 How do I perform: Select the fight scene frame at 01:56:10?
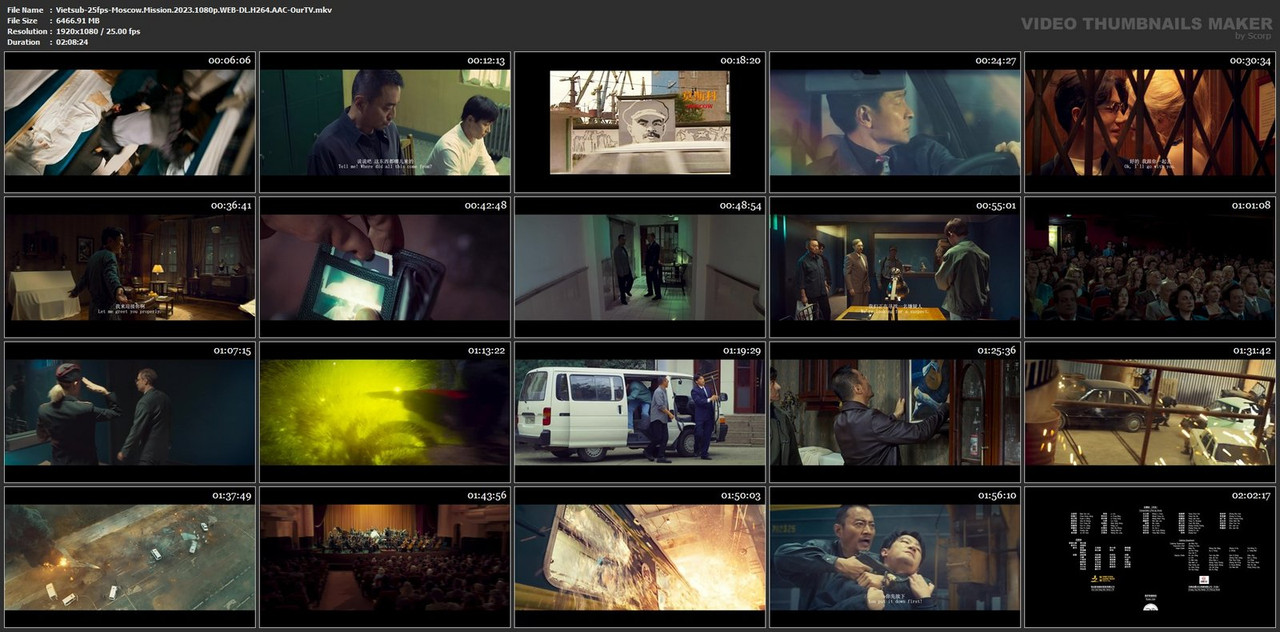point(895,557)
